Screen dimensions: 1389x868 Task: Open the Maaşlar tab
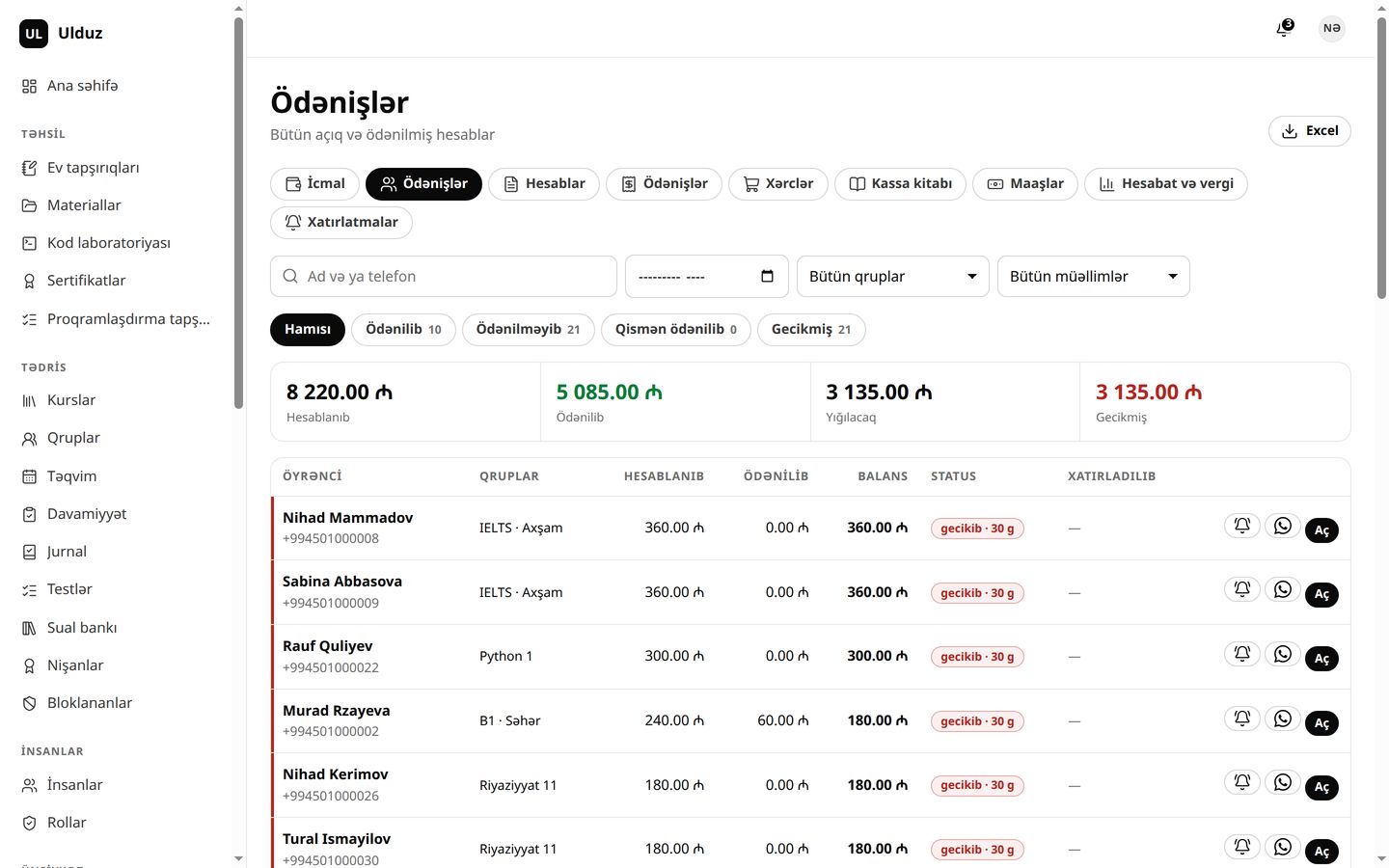tap(1025, 184)
